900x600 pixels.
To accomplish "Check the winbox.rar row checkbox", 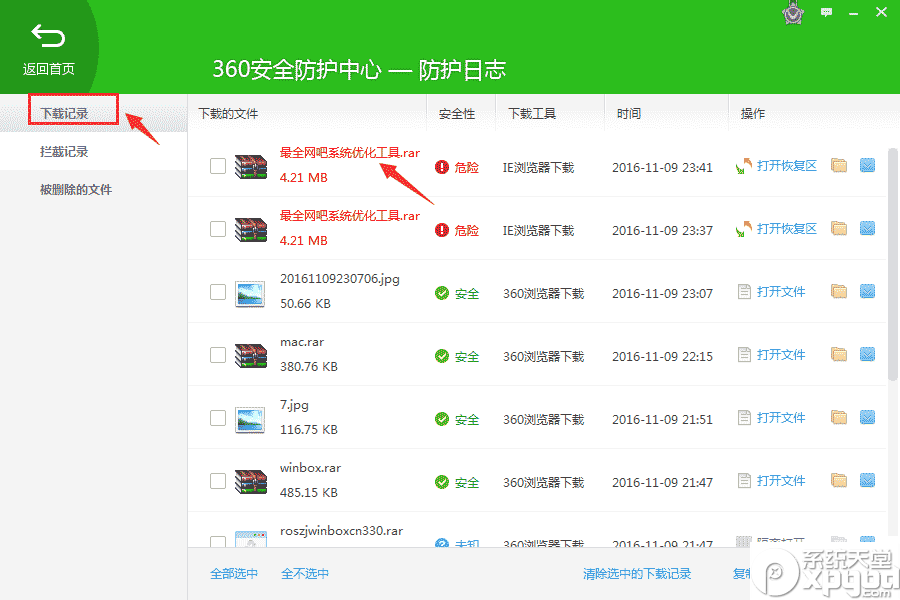I will pyautogui.click(x=217, y=480).
